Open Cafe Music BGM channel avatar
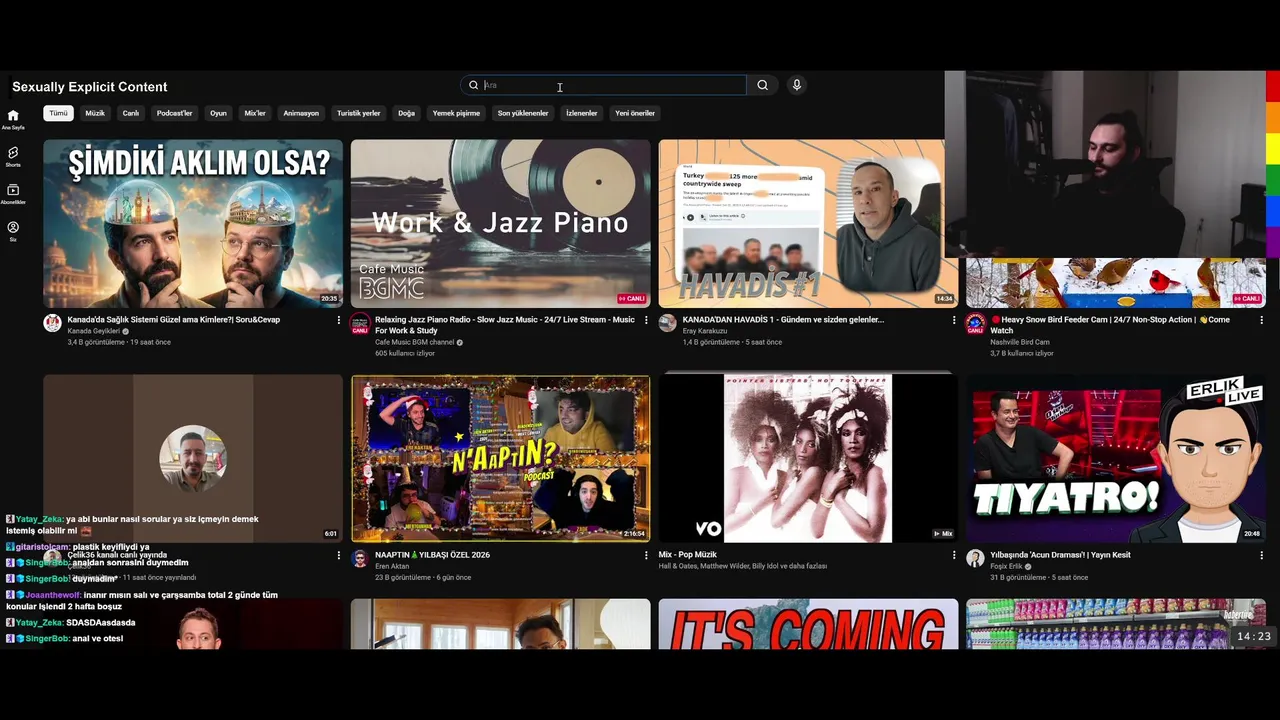Screen dimensions: 1280x720 tap(360, 323)
